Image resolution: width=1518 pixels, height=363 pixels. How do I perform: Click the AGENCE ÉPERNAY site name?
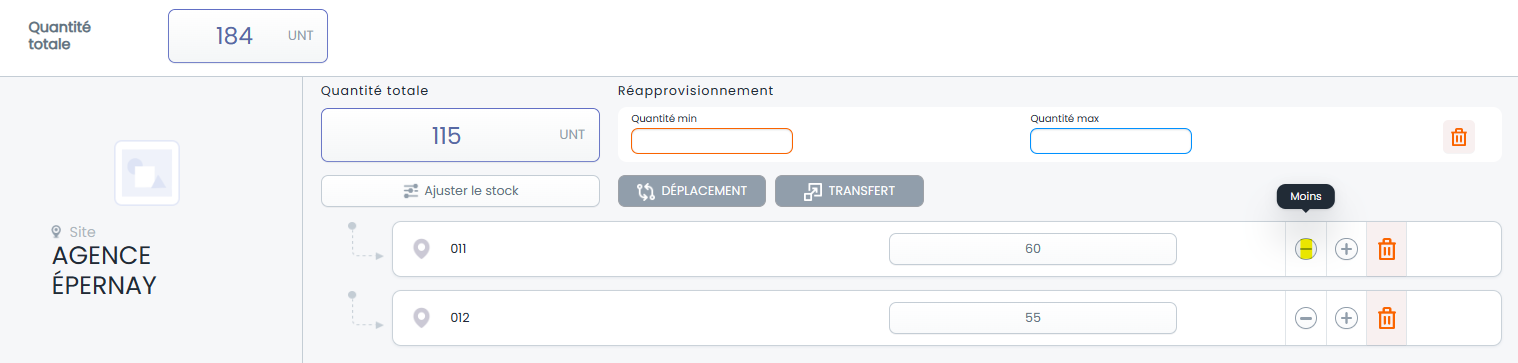[104, 270]
